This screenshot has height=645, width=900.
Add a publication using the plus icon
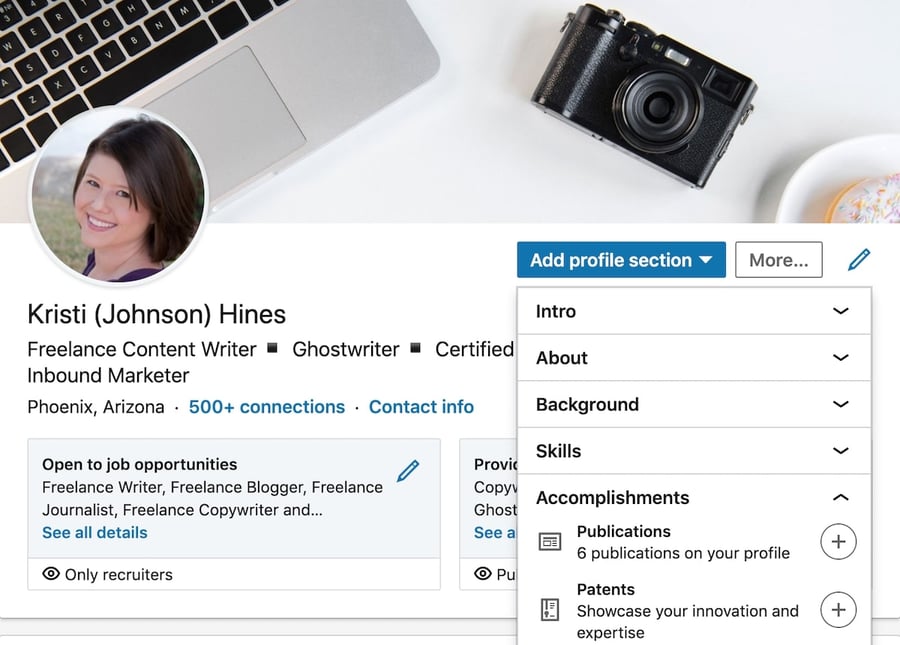838,541
